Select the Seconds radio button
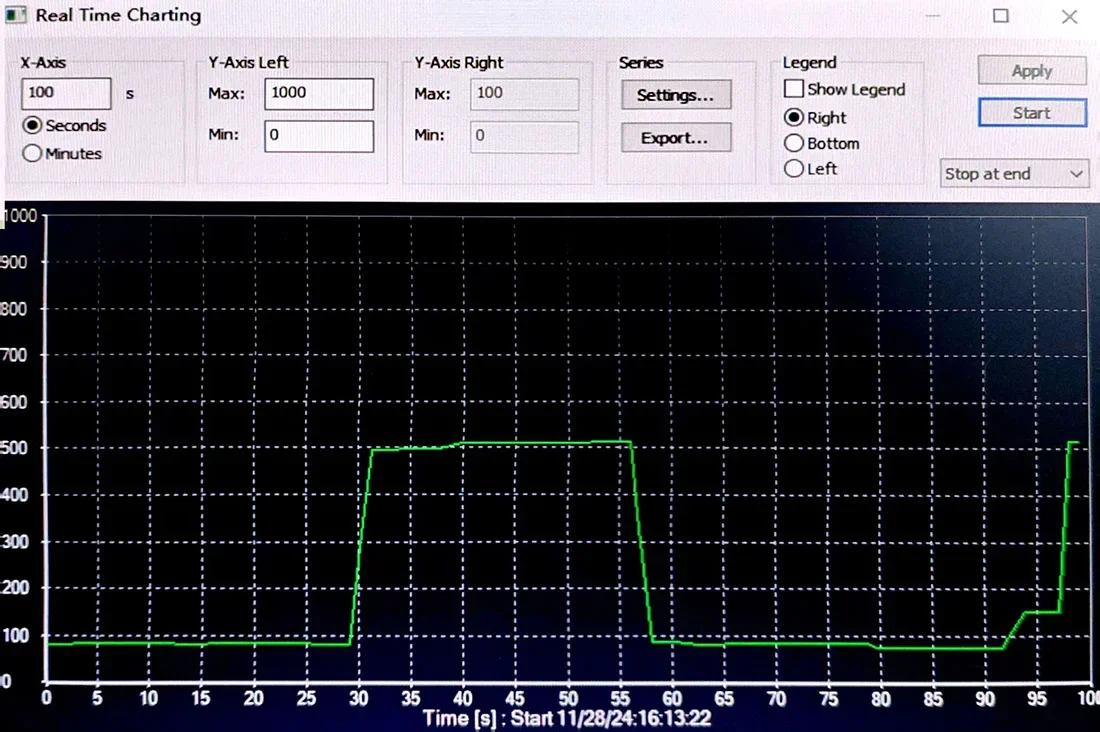The image size is (1100, 732). [x=32, y=126]
